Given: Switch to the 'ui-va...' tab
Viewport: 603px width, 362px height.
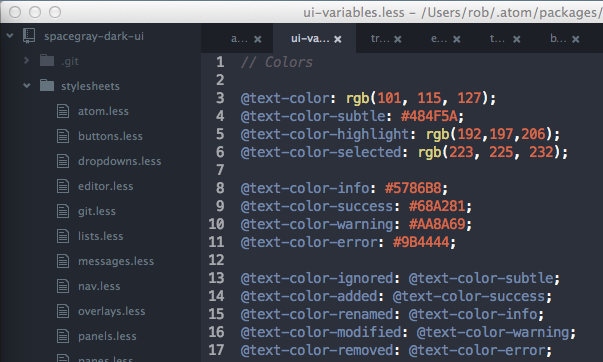Looking at the screenshot, I should 310,38.
